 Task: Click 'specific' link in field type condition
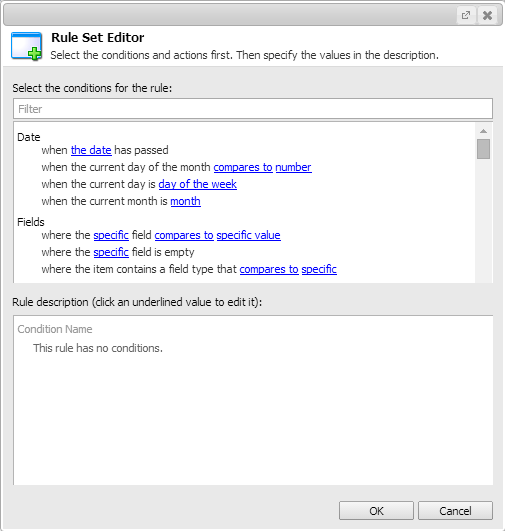pyautogui.click(x=319, y=269)
